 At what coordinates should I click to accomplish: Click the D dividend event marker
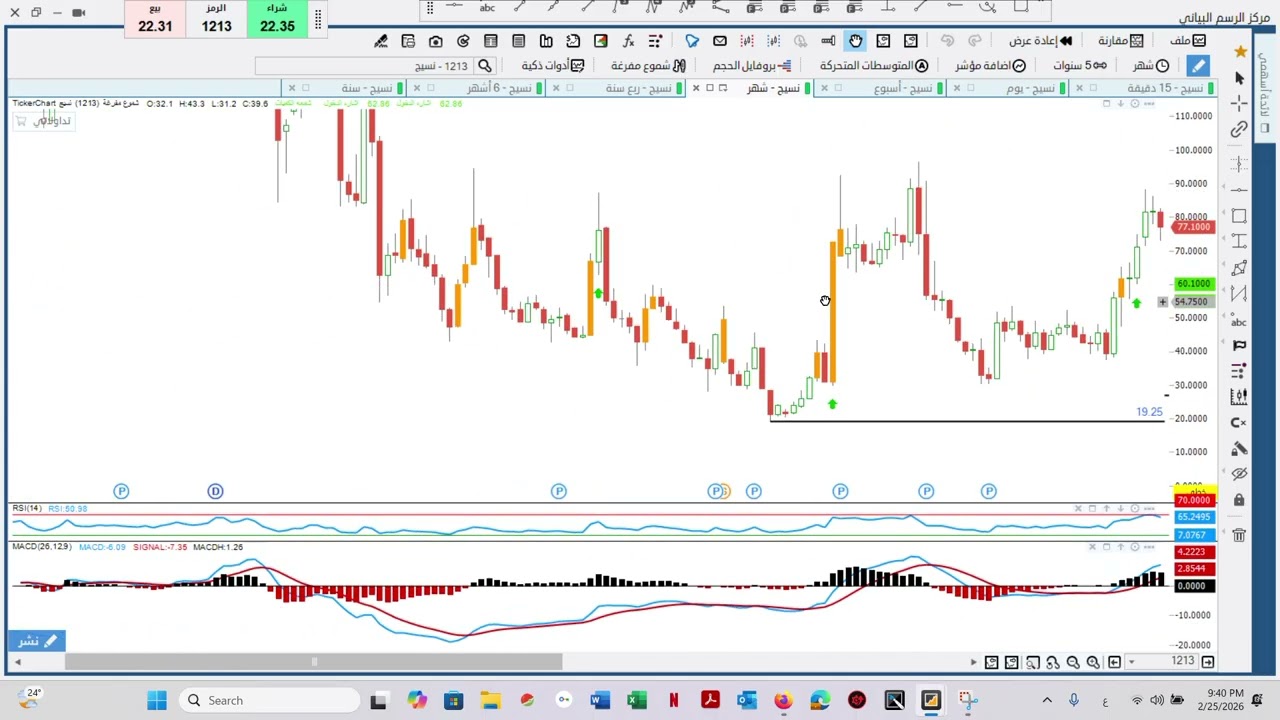coord(215,491)
